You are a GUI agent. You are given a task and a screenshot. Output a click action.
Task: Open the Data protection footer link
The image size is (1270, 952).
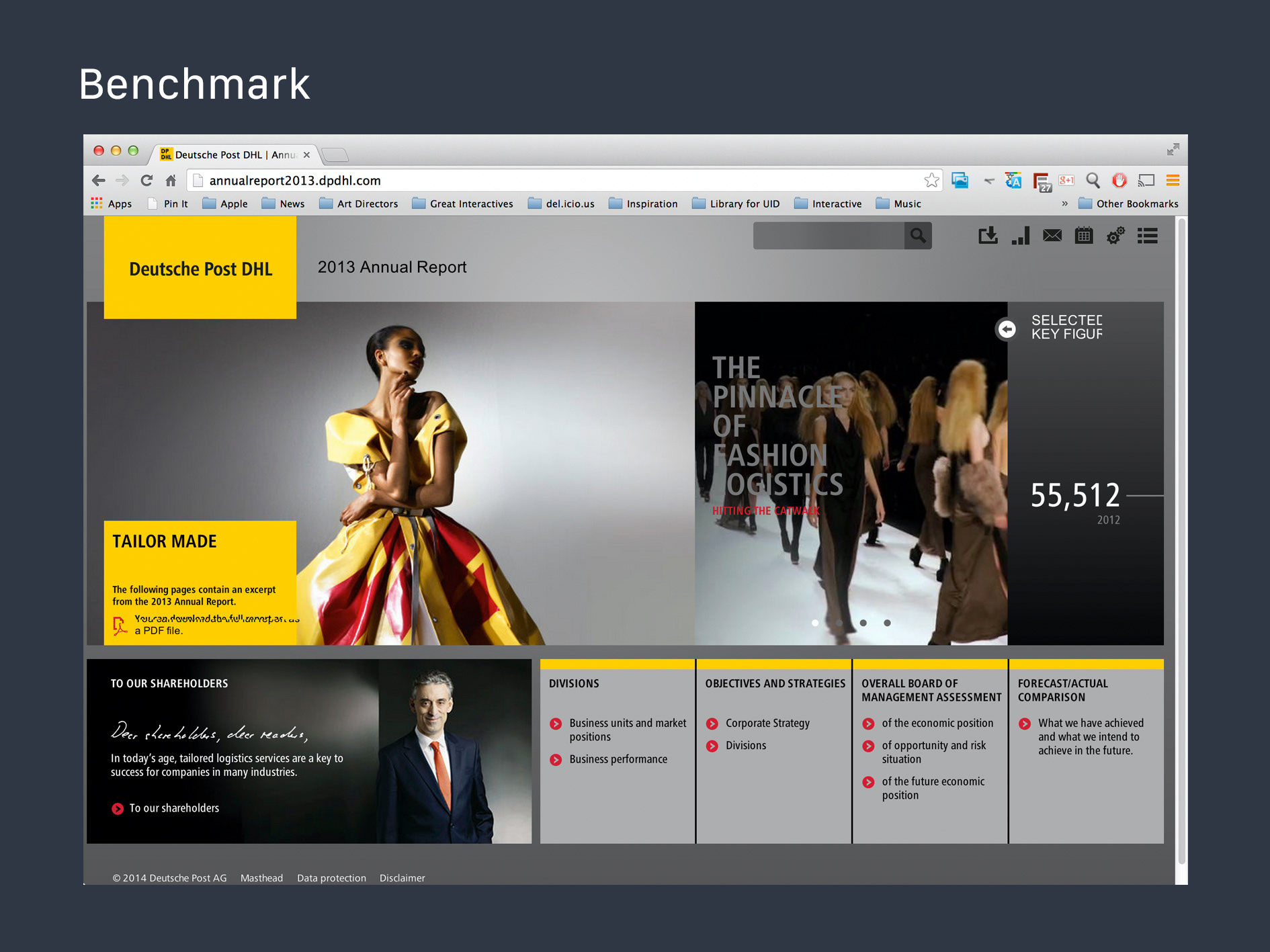pos(332,878)
